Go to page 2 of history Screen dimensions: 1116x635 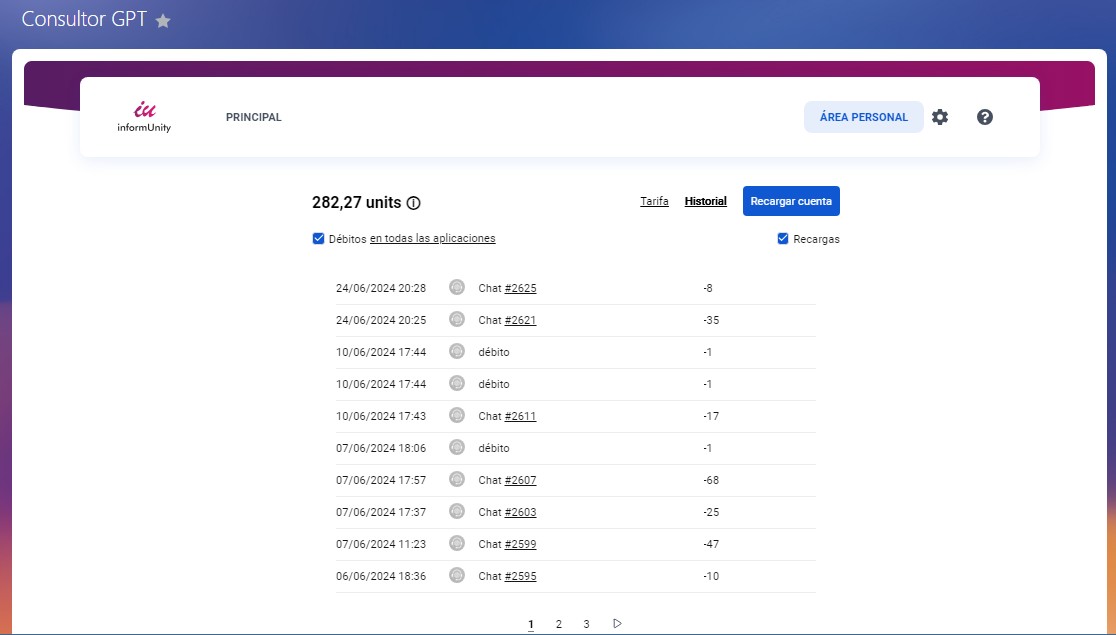click(558, 625)
